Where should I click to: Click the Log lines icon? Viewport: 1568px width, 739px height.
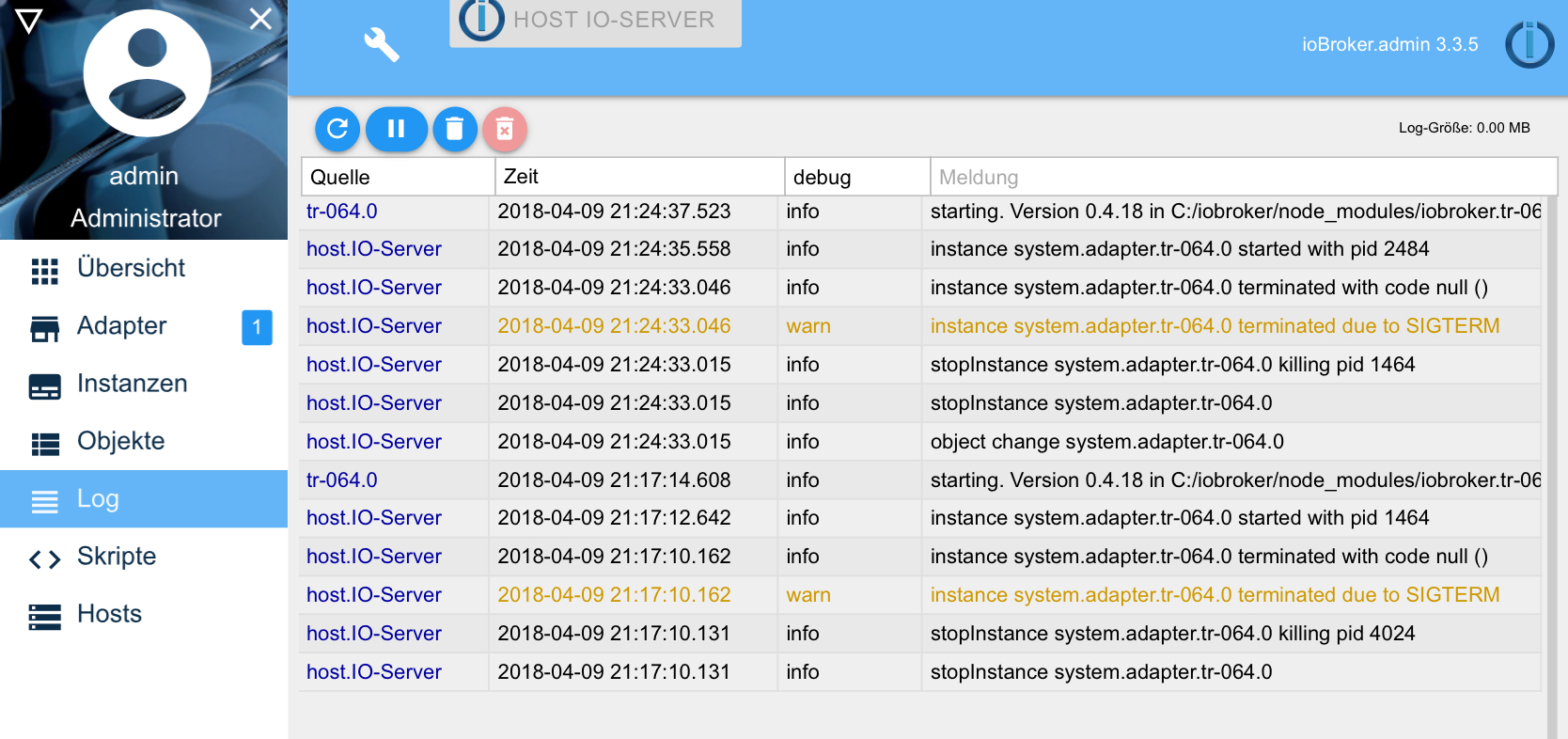pyautogui.click(x=44, y=501)
